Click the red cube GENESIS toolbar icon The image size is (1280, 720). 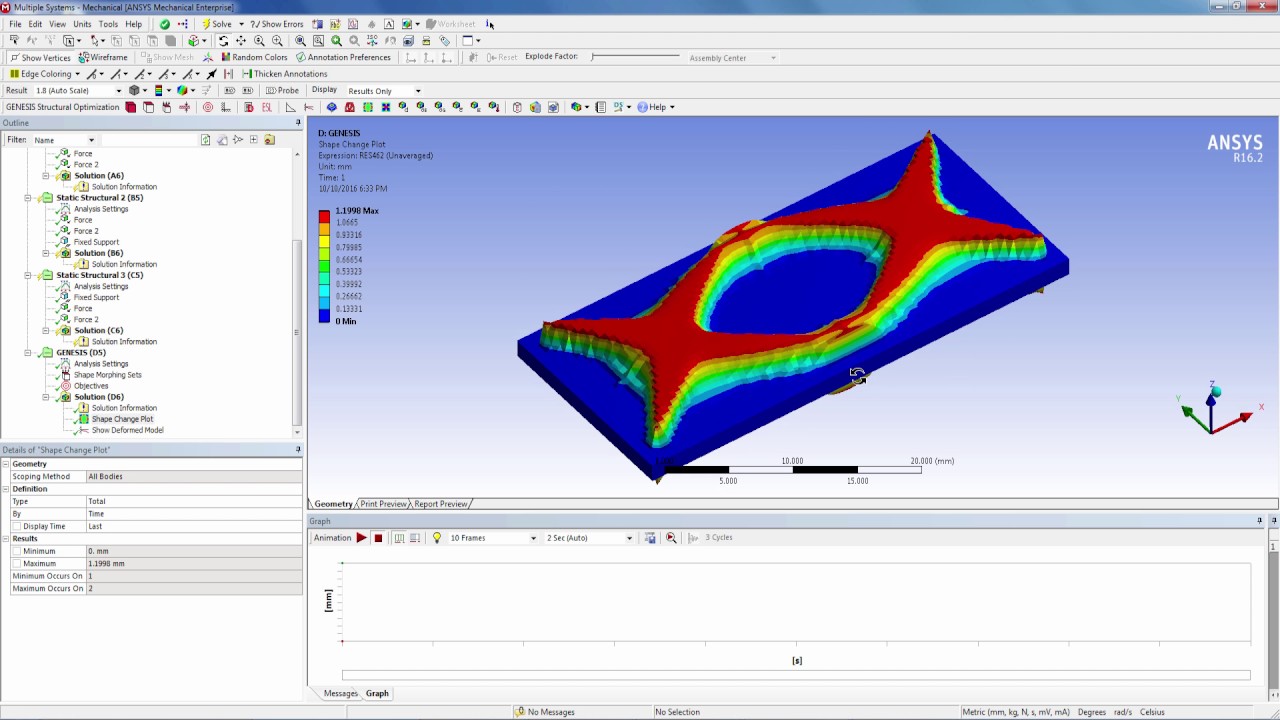click(x=131, y=107)
